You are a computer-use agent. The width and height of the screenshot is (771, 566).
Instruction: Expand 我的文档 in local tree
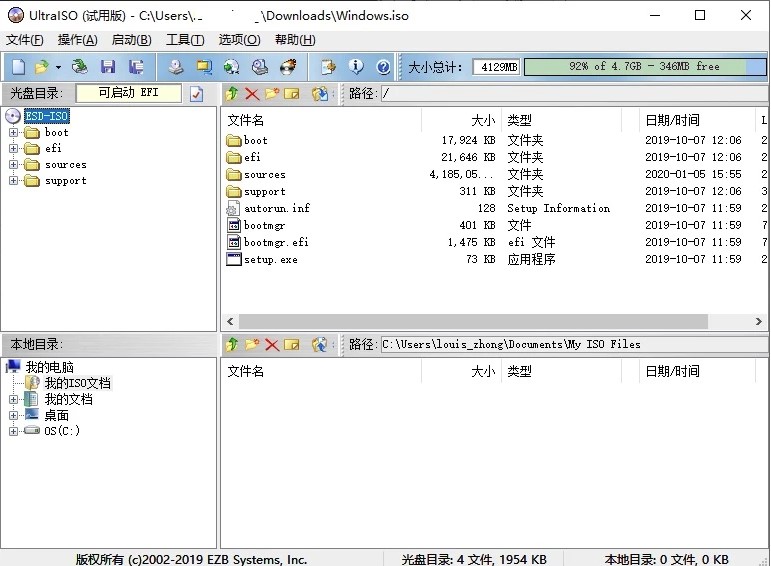(x=13, y=399)
